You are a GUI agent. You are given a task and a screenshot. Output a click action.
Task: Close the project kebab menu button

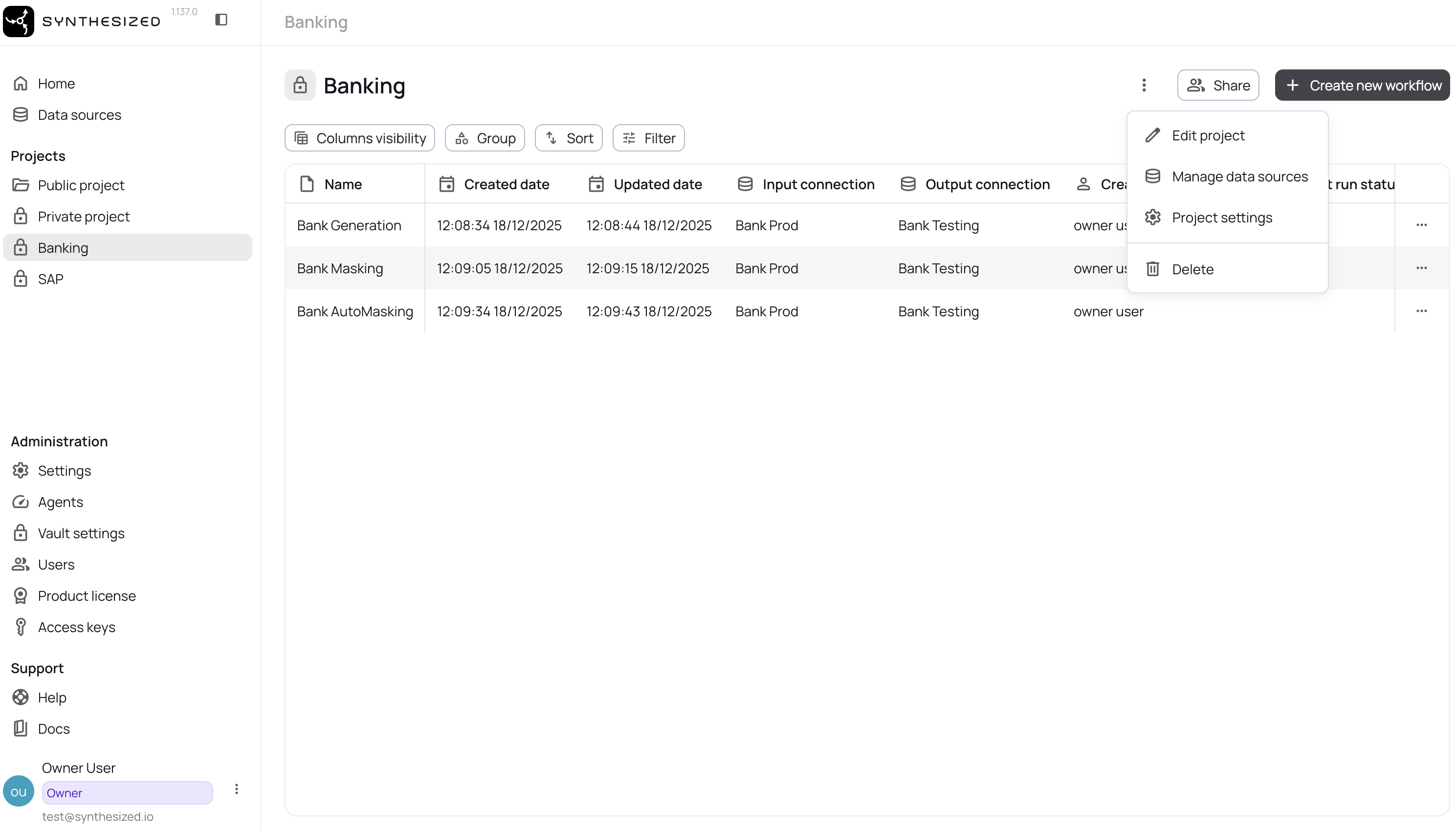[1144, 86]
